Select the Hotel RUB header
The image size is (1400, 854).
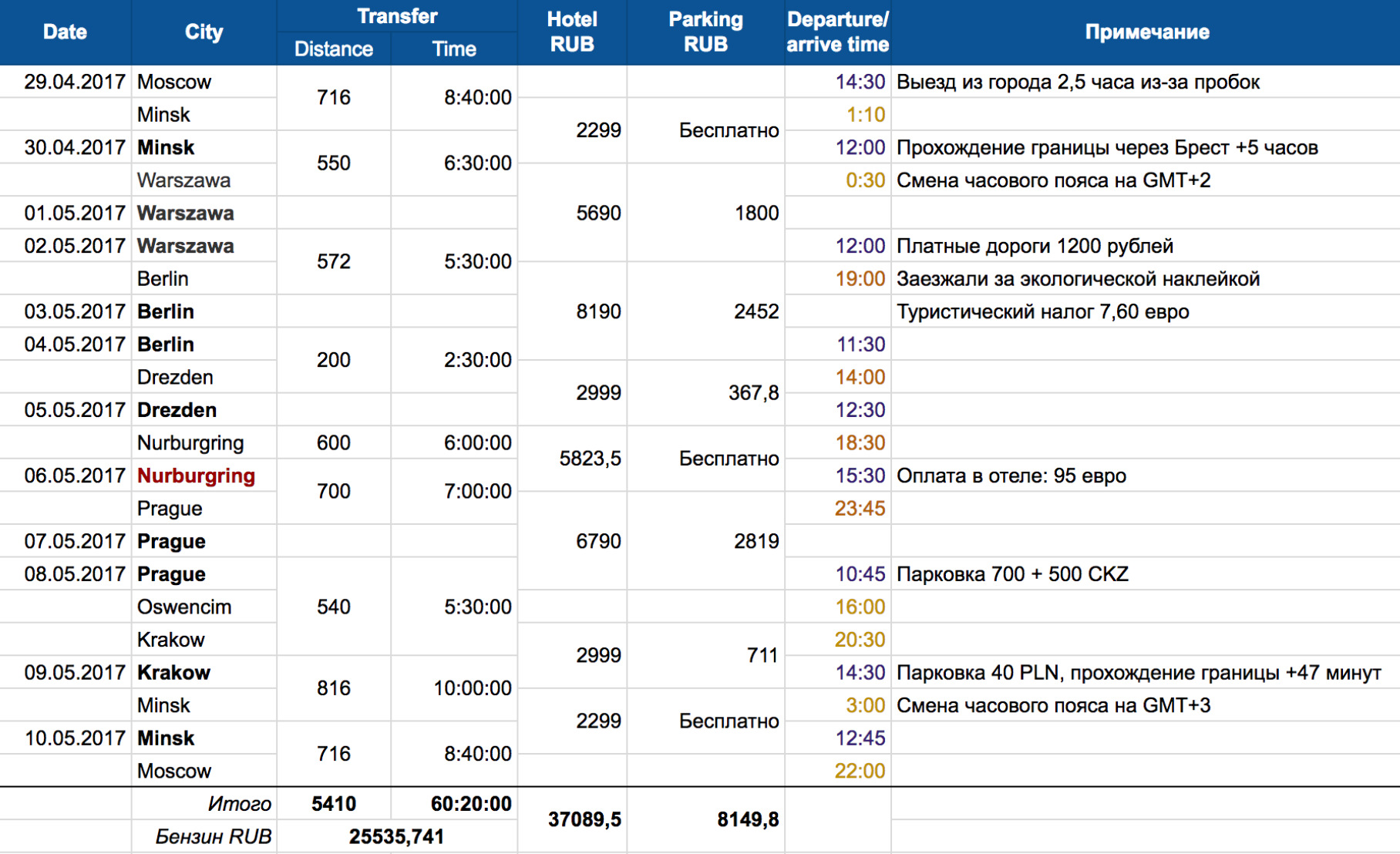click(x=572, y=32)
